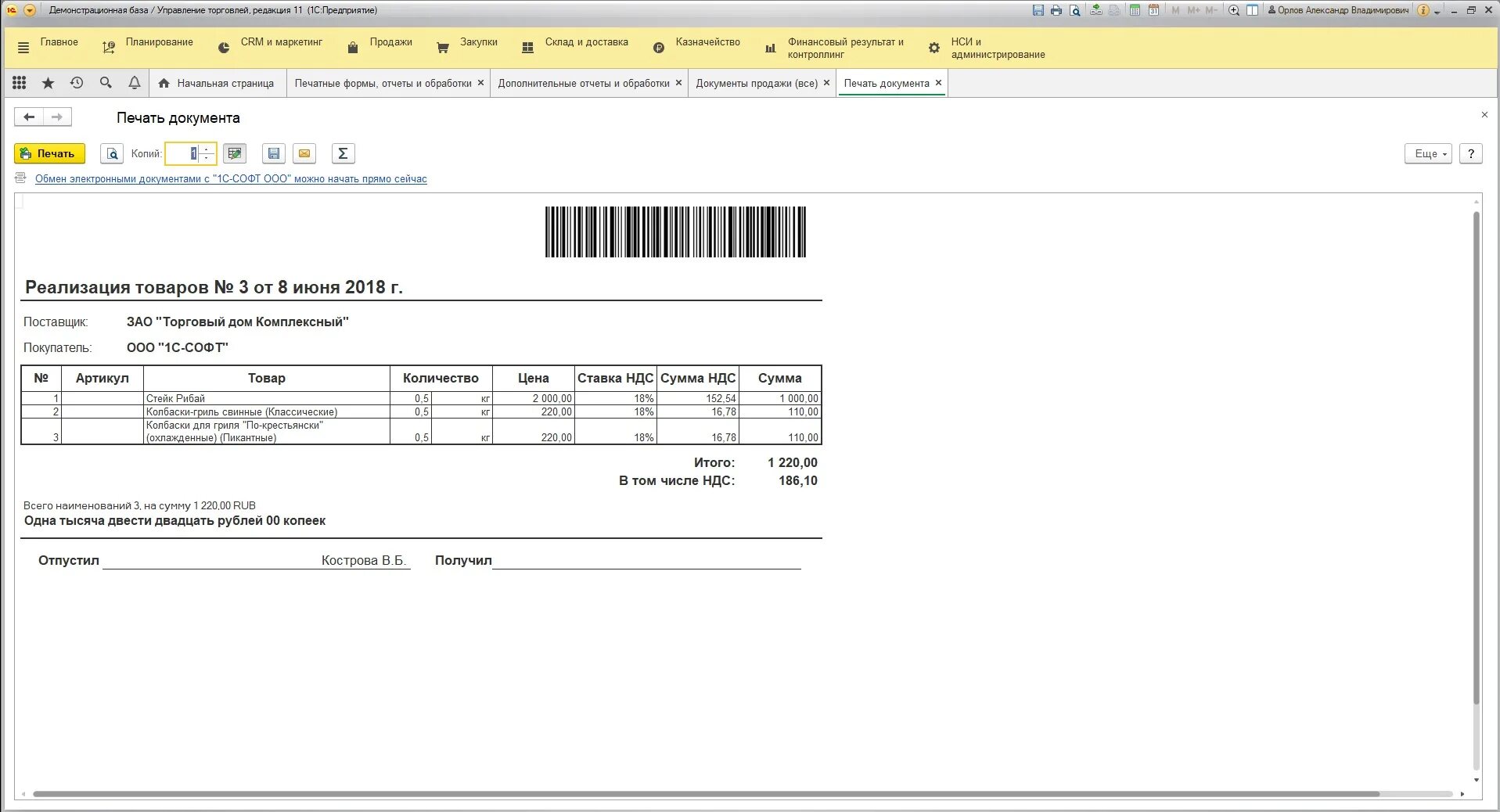Close Печатные формы, отчеты и обработки tab

(x=480, y=83)
